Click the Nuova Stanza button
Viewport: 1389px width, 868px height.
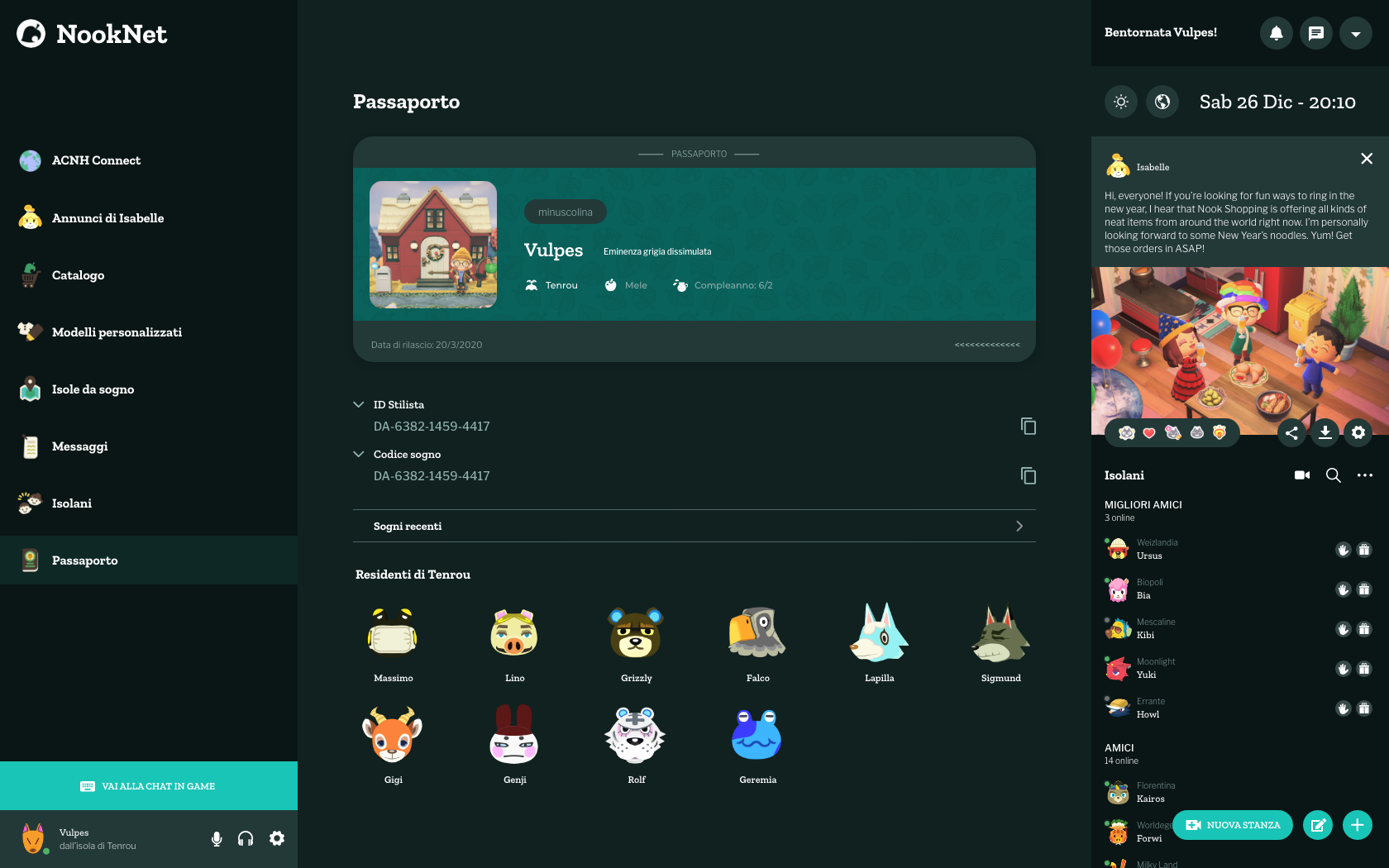[1233, 825]
